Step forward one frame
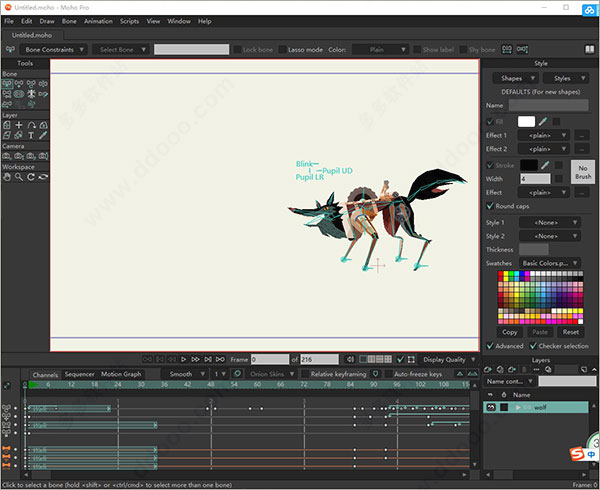This screenshot has width=600, height=490. point(196,359)
